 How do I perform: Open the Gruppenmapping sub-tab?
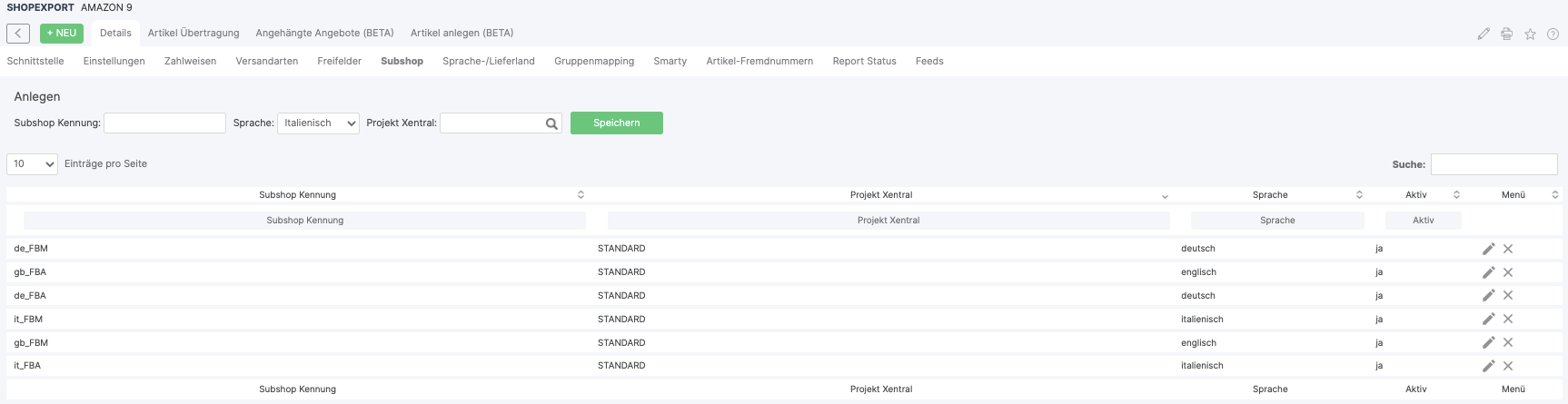coord(594,61)
